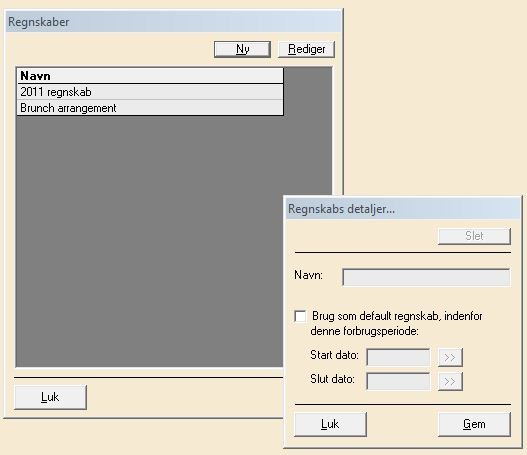Image resolution: width=527 pixels, height=455 pixels.
Task: Click the Start dato input field
Action: 398,357
